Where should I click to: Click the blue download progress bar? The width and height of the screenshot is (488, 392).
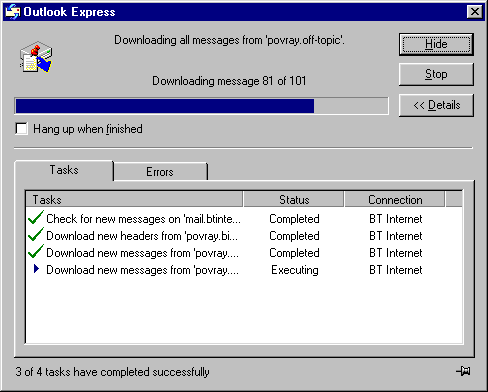201,106
